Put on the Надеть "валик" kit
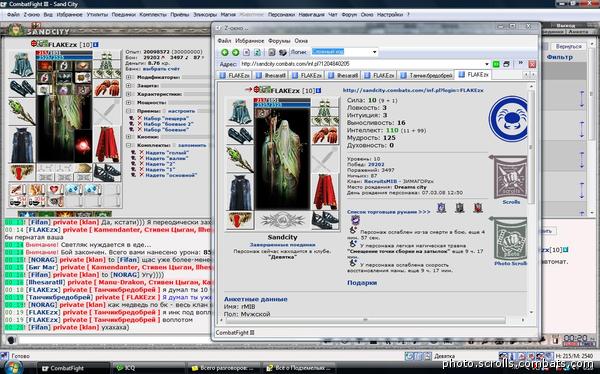Viewport: 600px width, 374px height. (166, 158)
